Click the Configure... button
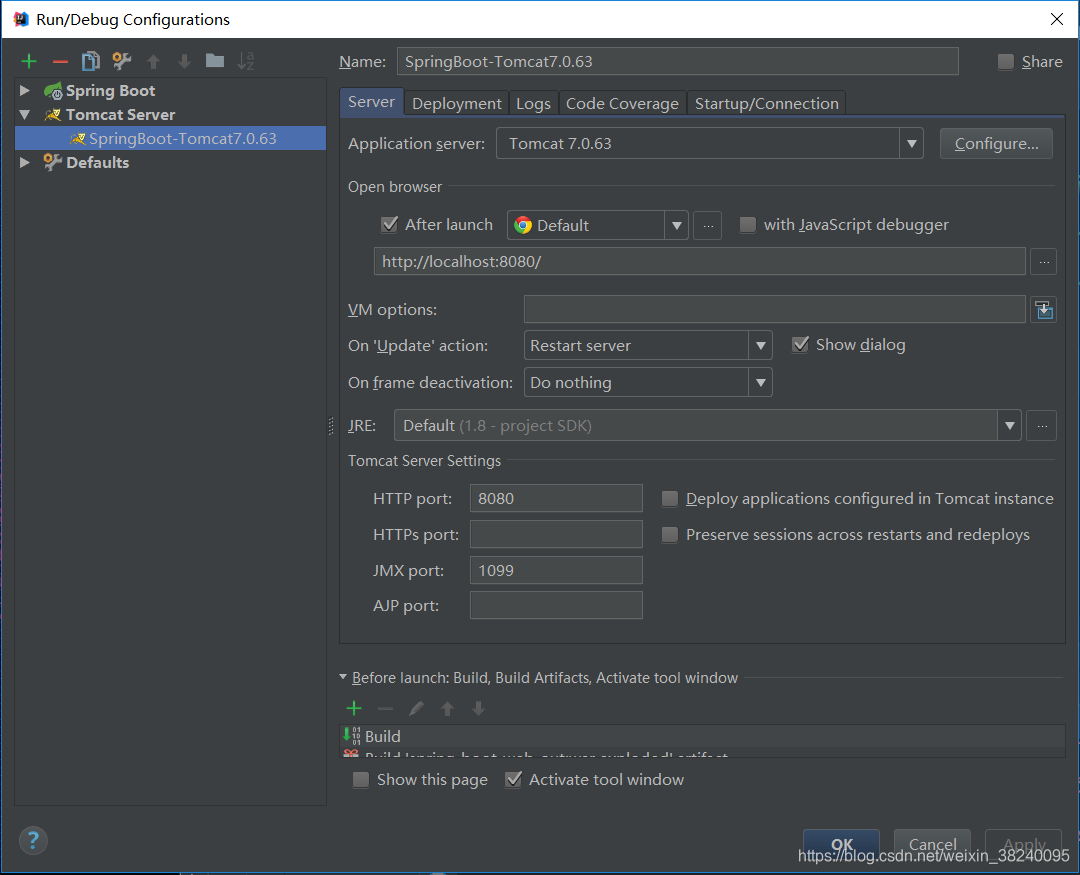The width and height of the screenshot is (1080, 875). 996,143
